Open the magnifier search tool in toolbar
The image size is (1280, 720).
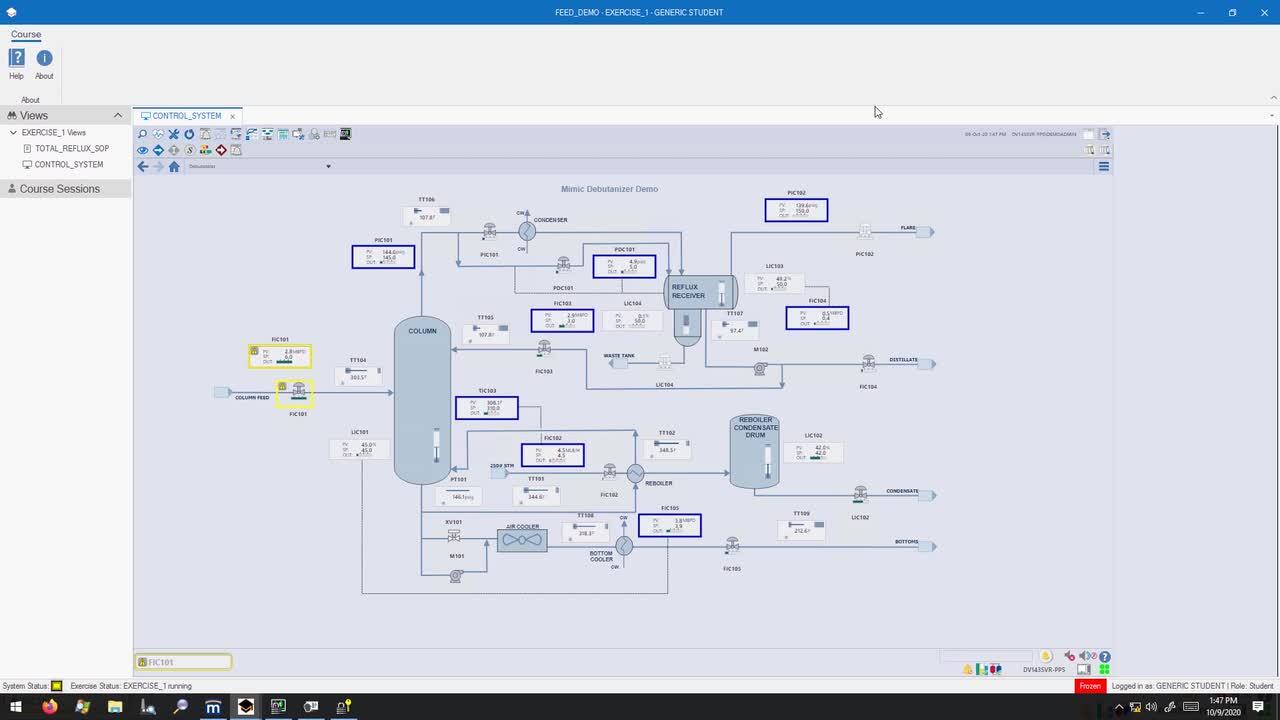point(142,134)
